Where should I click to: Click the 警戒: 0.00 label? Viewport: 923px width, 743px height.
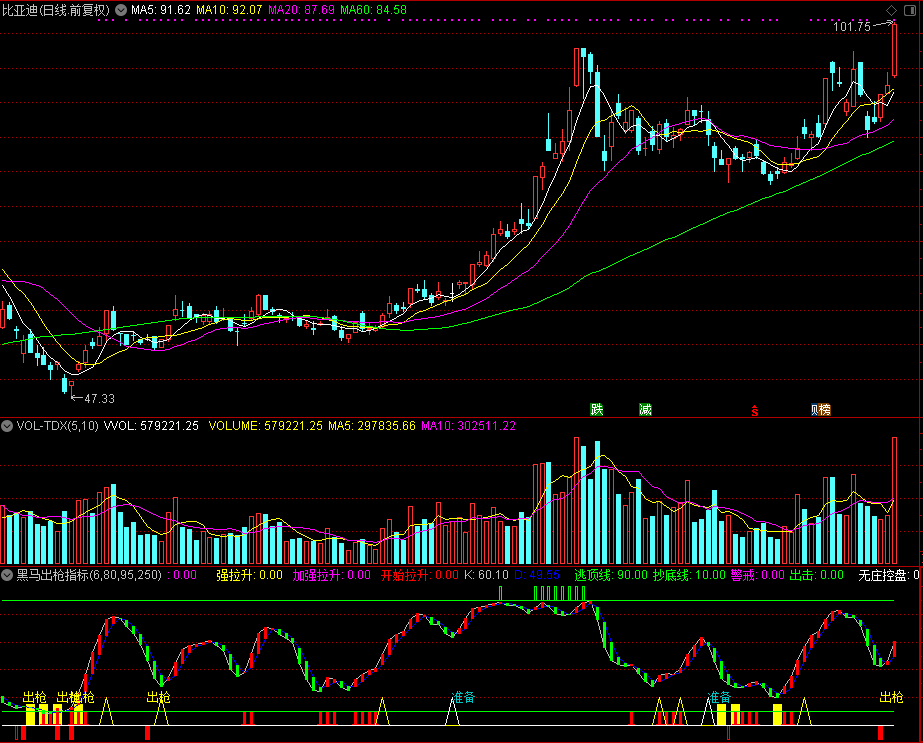click(758, 575)
